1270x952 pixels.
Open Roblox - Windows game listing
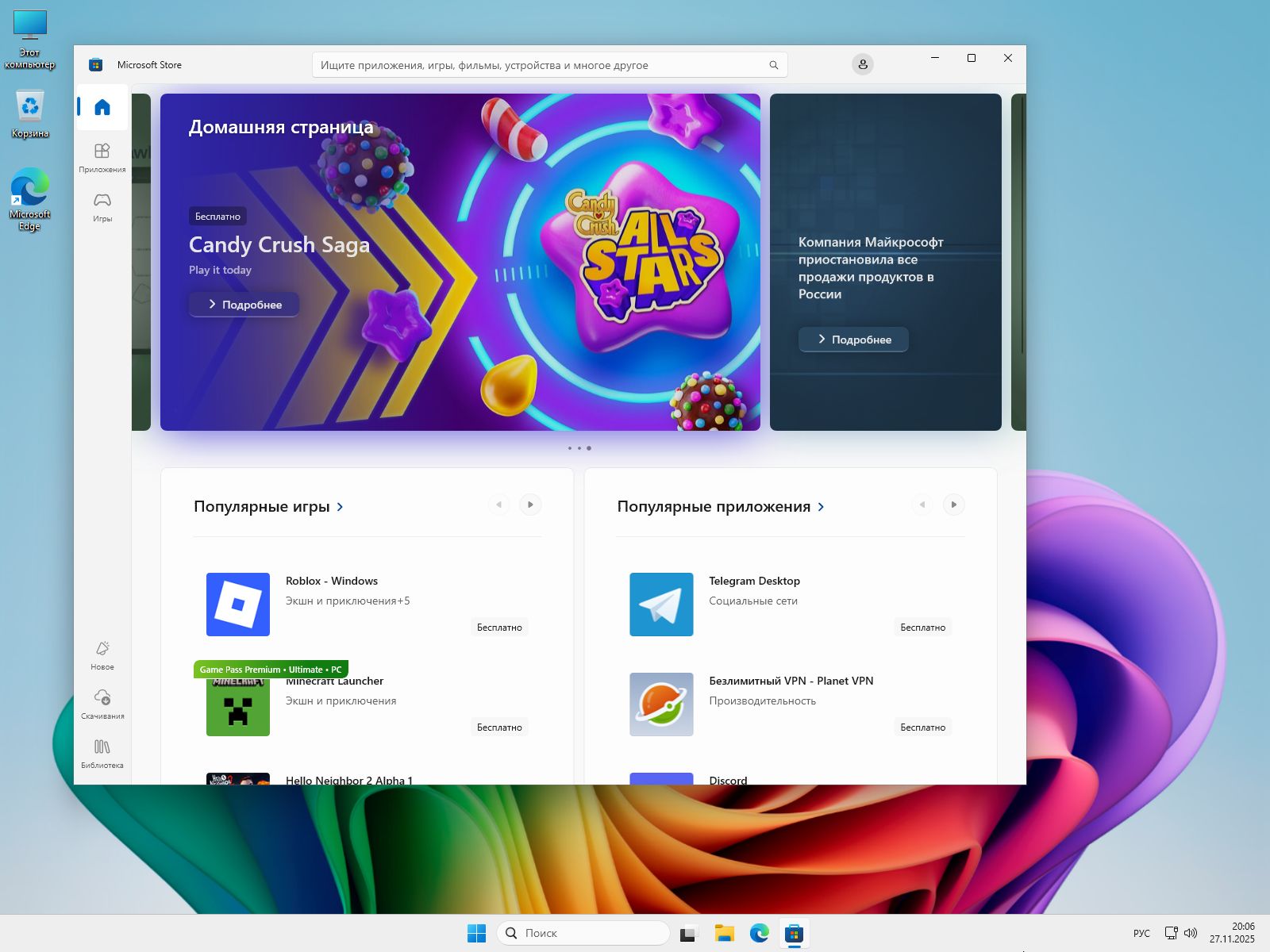pos(332,582)
